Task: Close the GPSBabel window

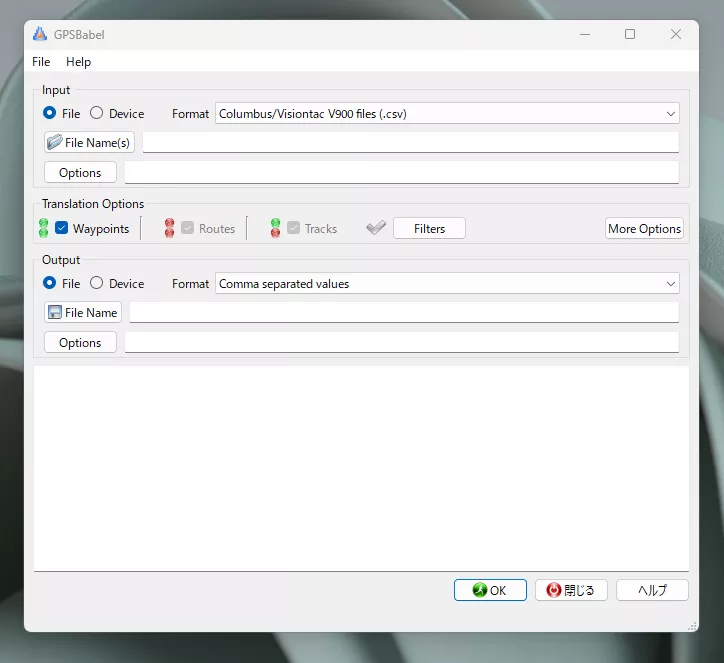Action: point(676,34)
